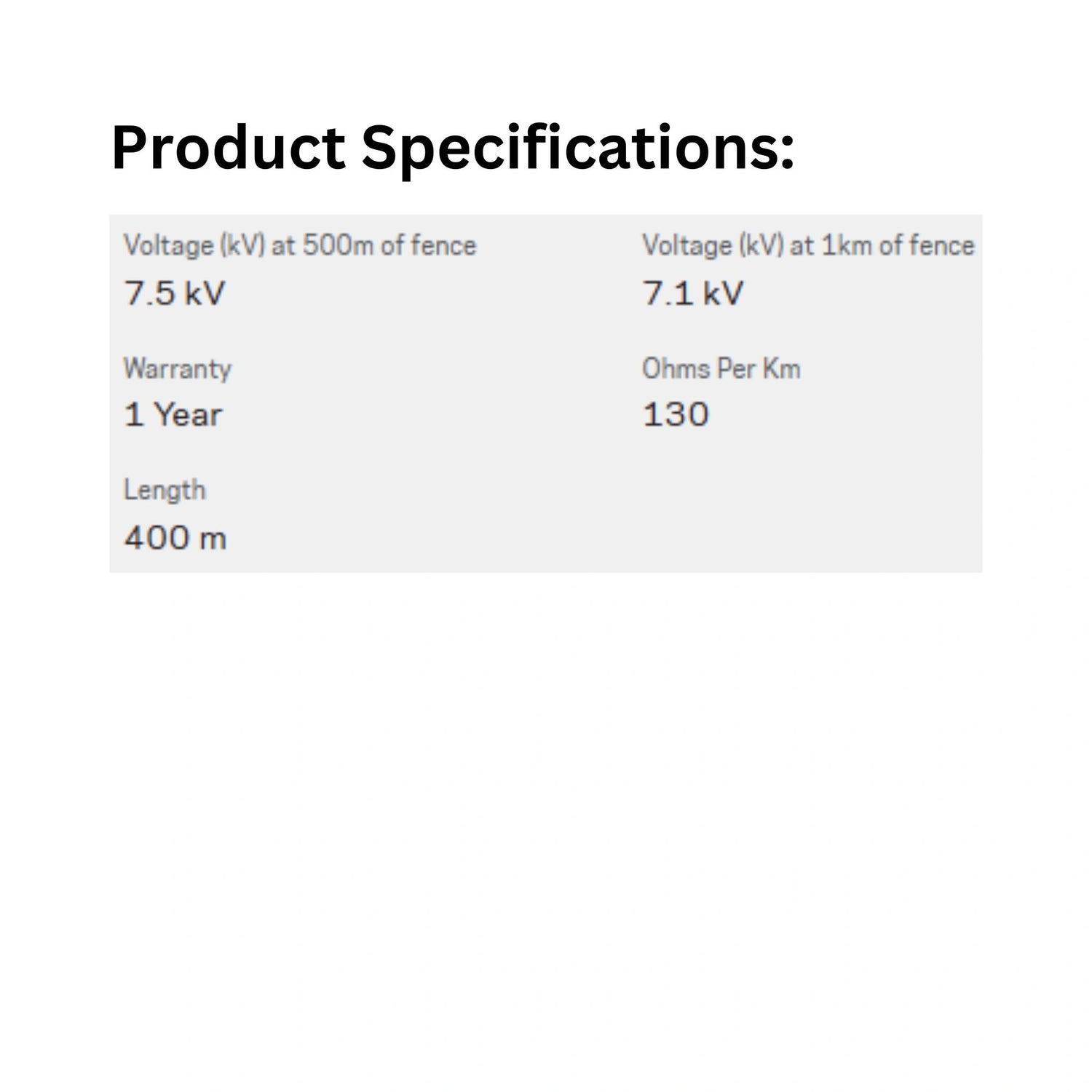Click the 'Ohms Per Km' label
The image size is (1092, 1092).
pos(721,368)
